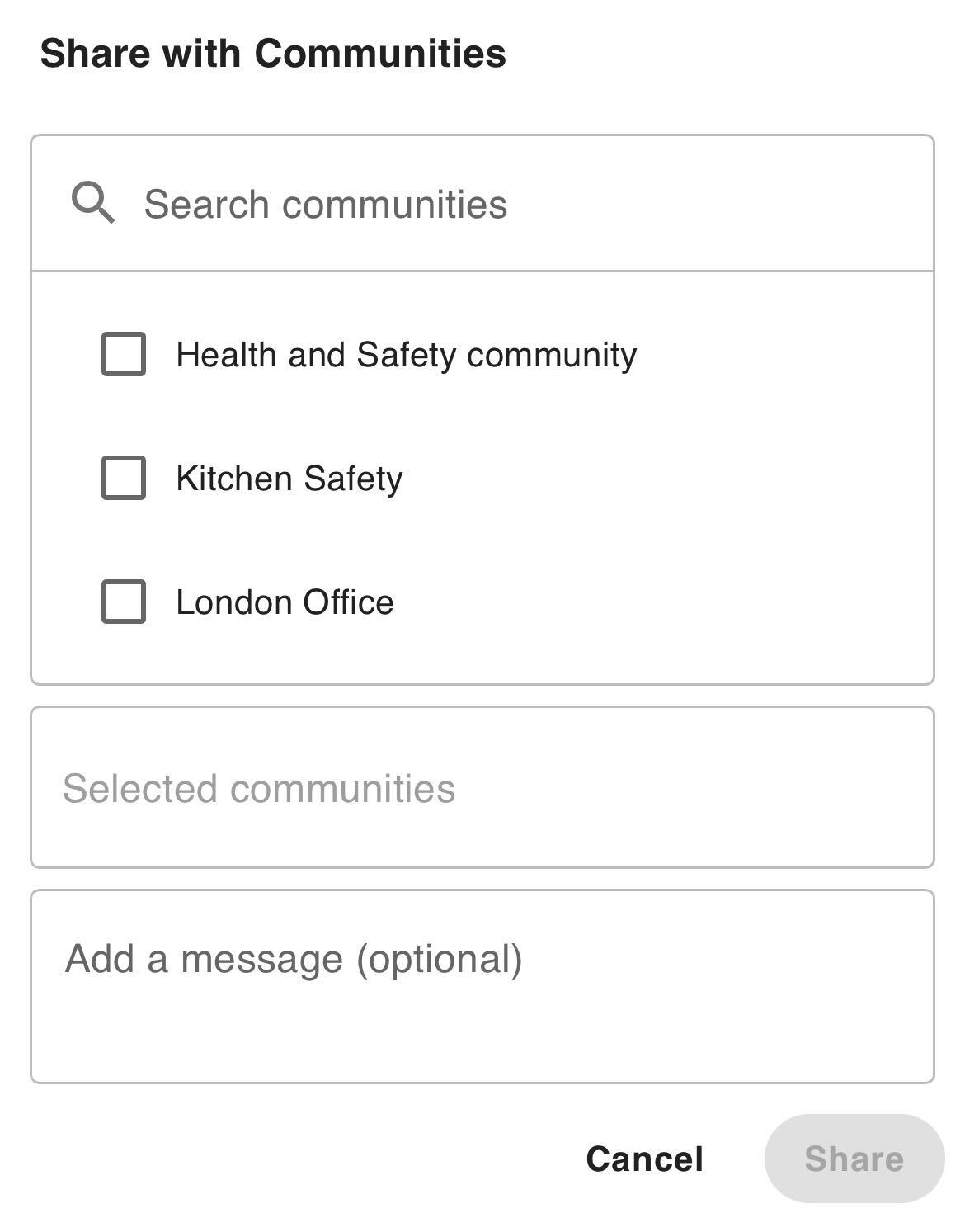Click the magnifying glass search icon
This screenshot has width=965, height=1232.
92,203
